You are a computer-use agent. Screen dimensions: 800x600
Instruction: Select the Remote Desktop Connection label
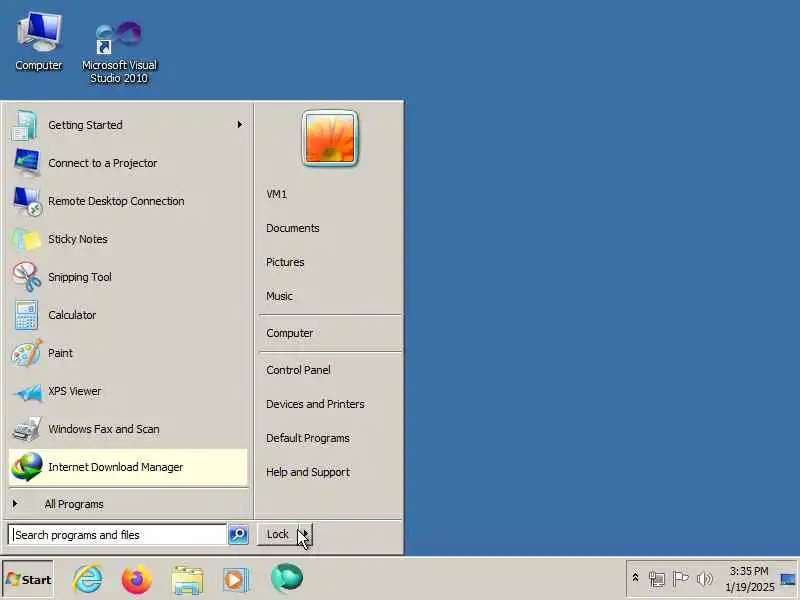[116, 201]
